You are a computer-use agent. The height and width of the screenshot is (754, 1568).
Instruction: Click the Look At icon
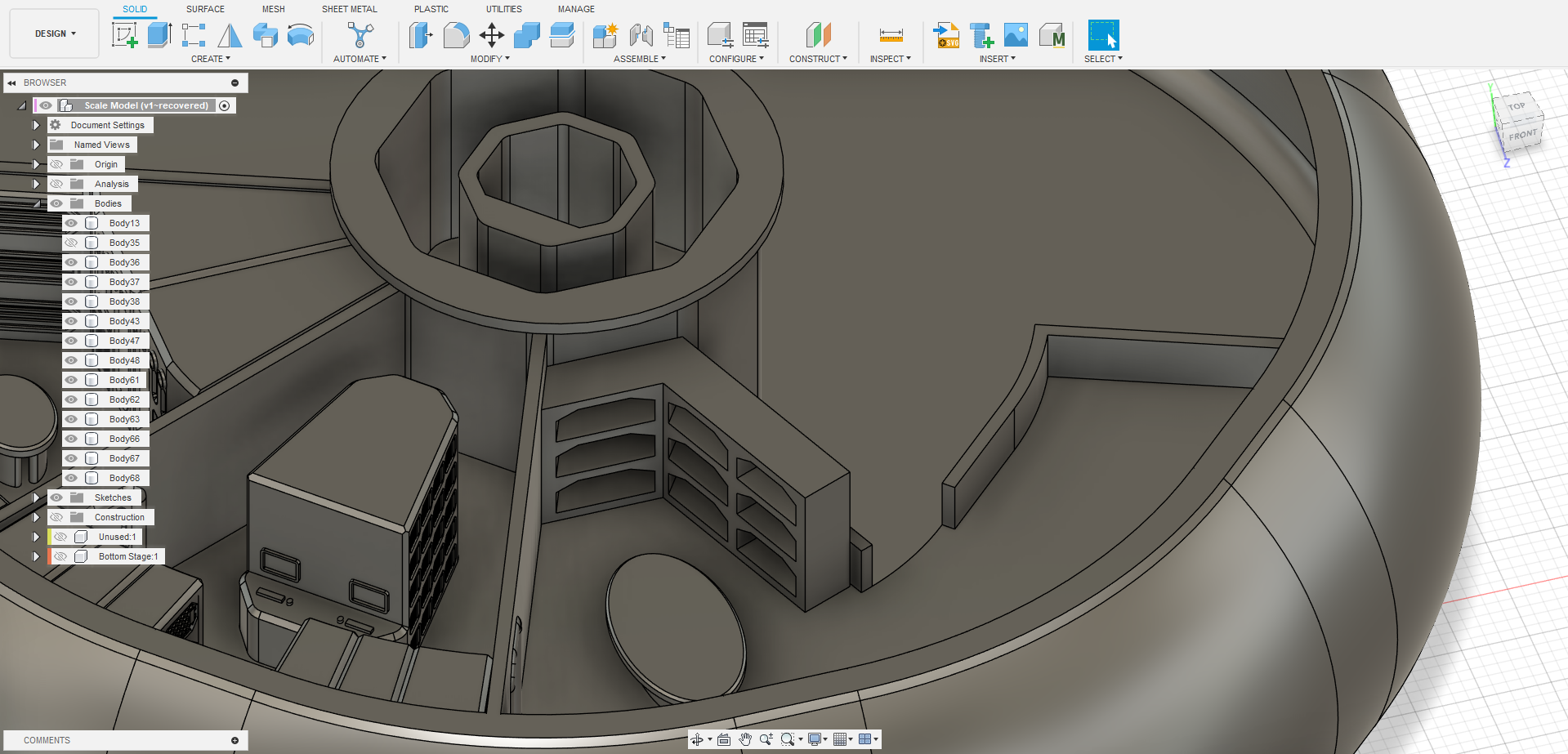724,739
